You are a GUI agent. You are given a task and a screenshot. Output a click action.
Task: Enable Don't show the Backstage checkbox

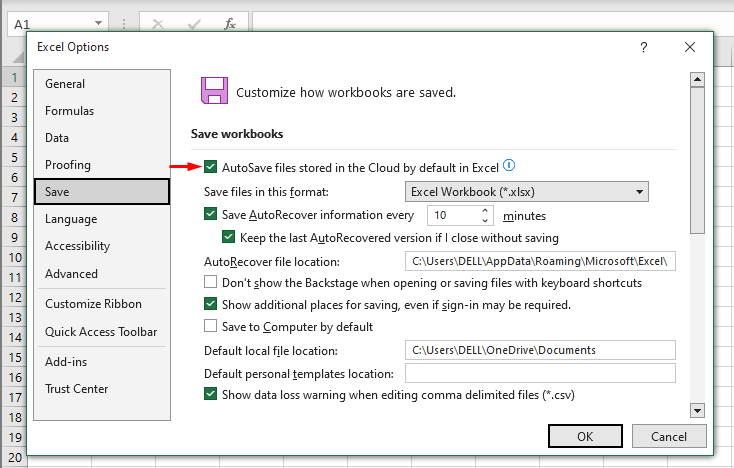[x=211, y=282]
